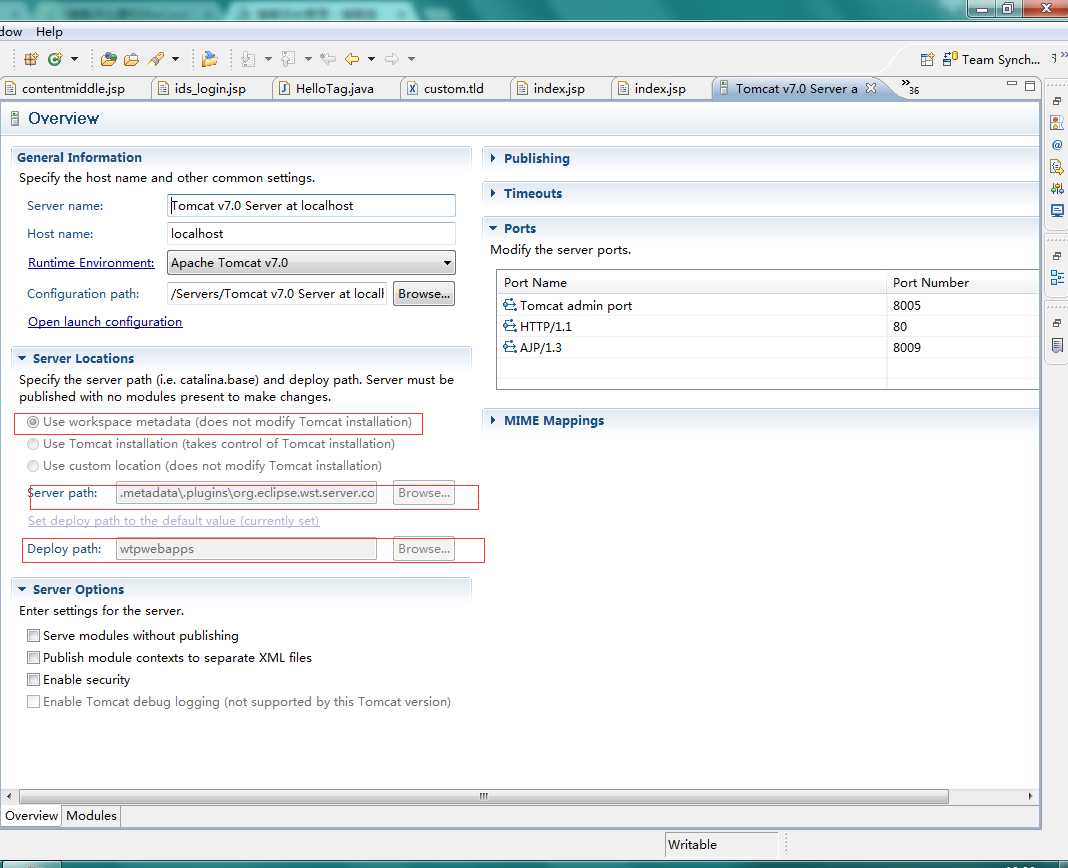Click Open launch configuration link

coord(105,322)
